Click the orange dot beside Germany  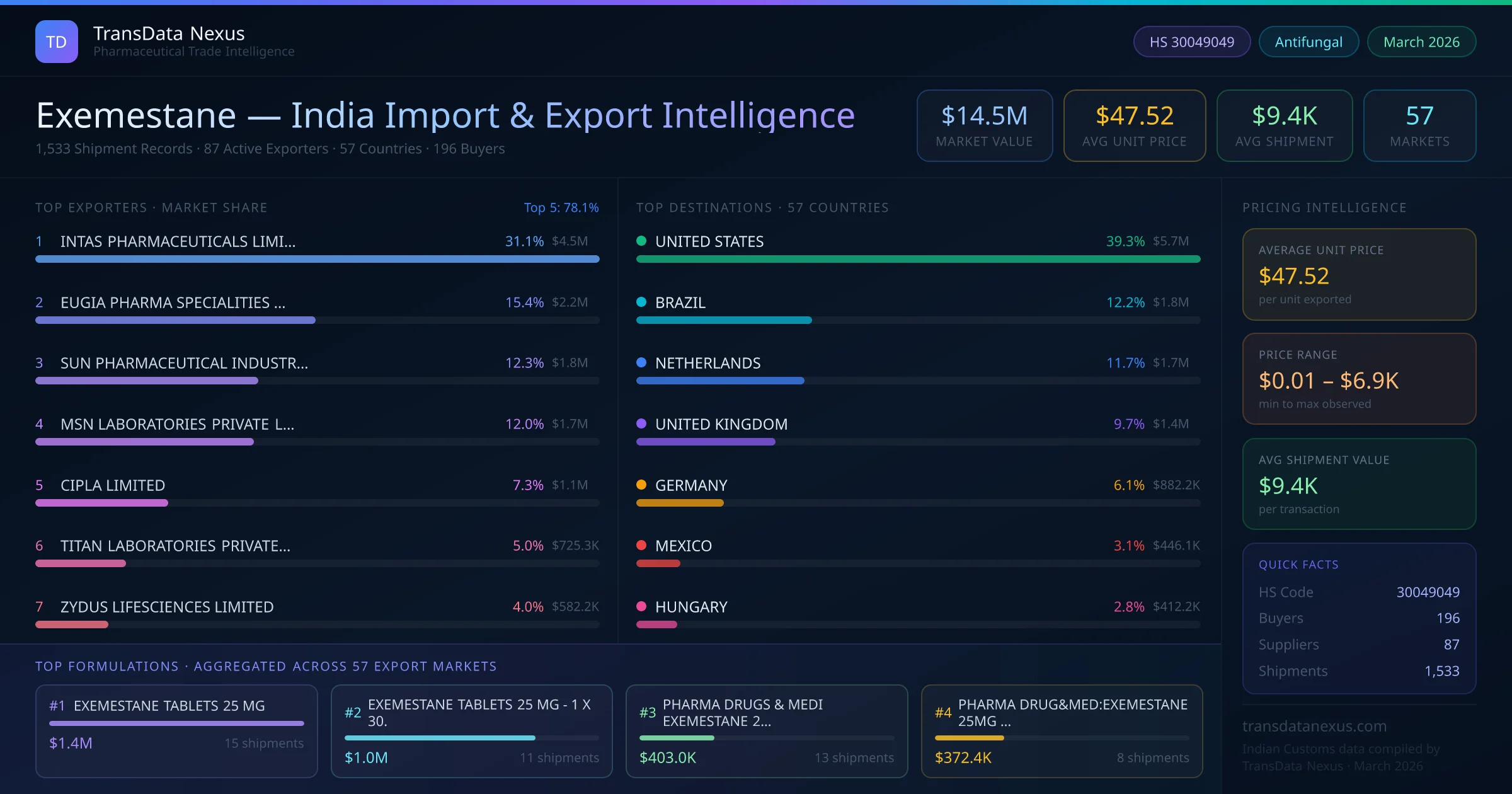641,485
